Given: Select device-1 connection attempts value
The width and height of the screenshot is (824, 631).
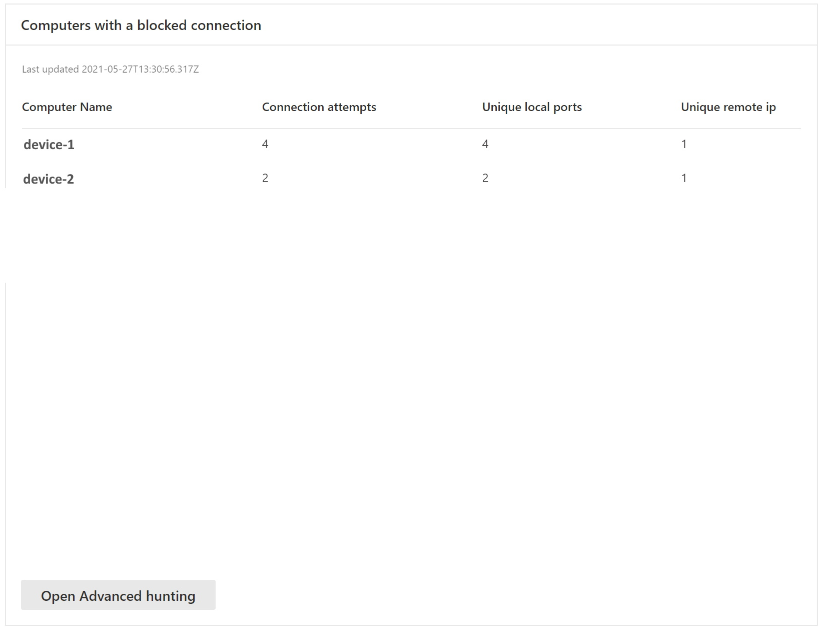Looking at the screenshot, I should pyautogui.click(x=265, y=144).
